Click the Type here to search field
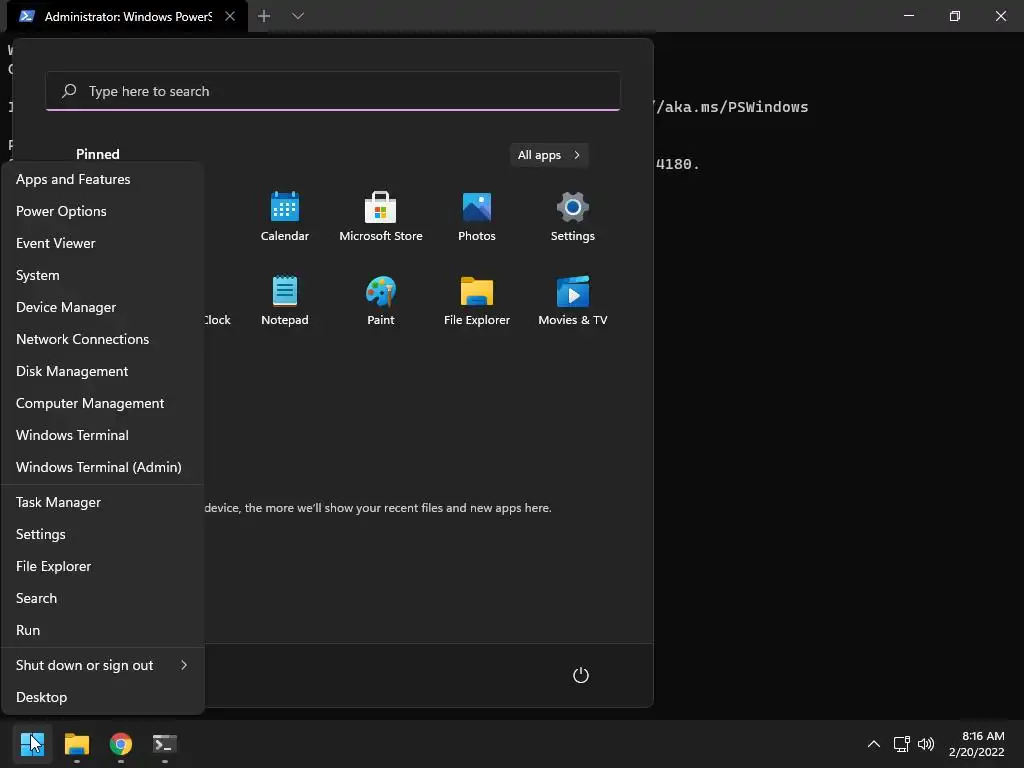This screenshot has width=1024, height=768. pos(333,91)
